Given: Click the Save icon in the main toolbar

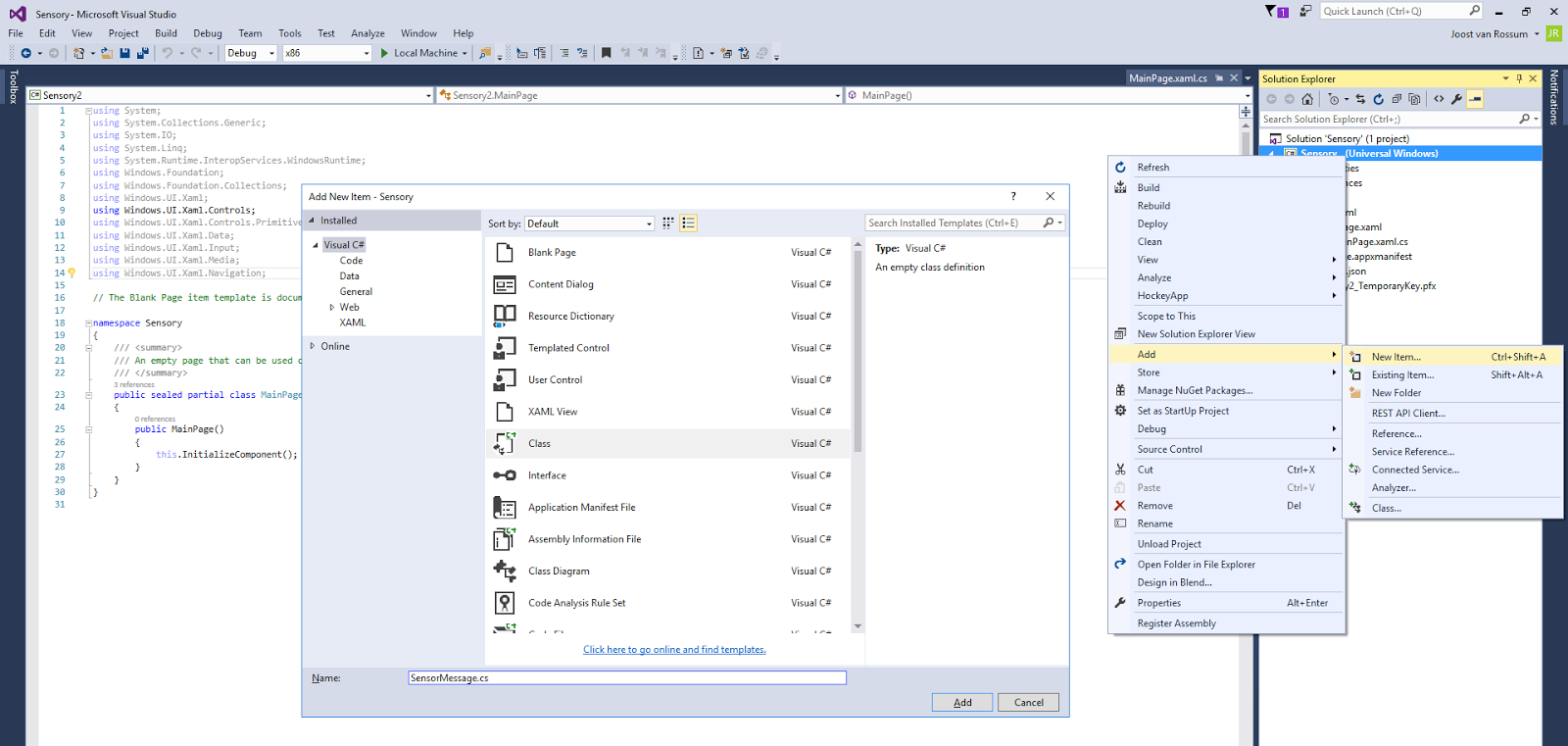Looking at the screenshot, I should tap(124, 53).
